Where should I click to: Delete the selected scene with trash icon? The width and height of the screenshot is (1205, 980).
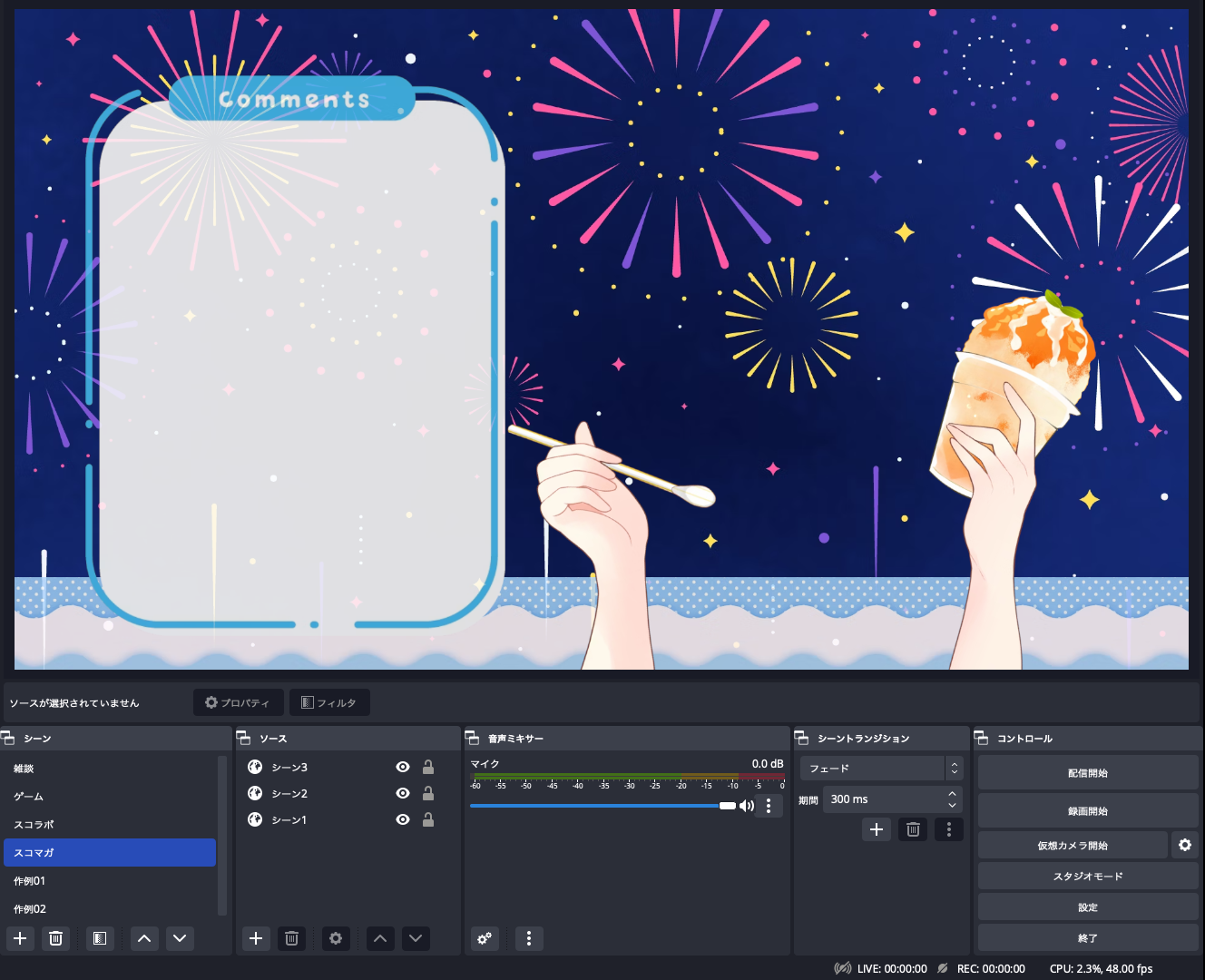(x=55, y=938)
